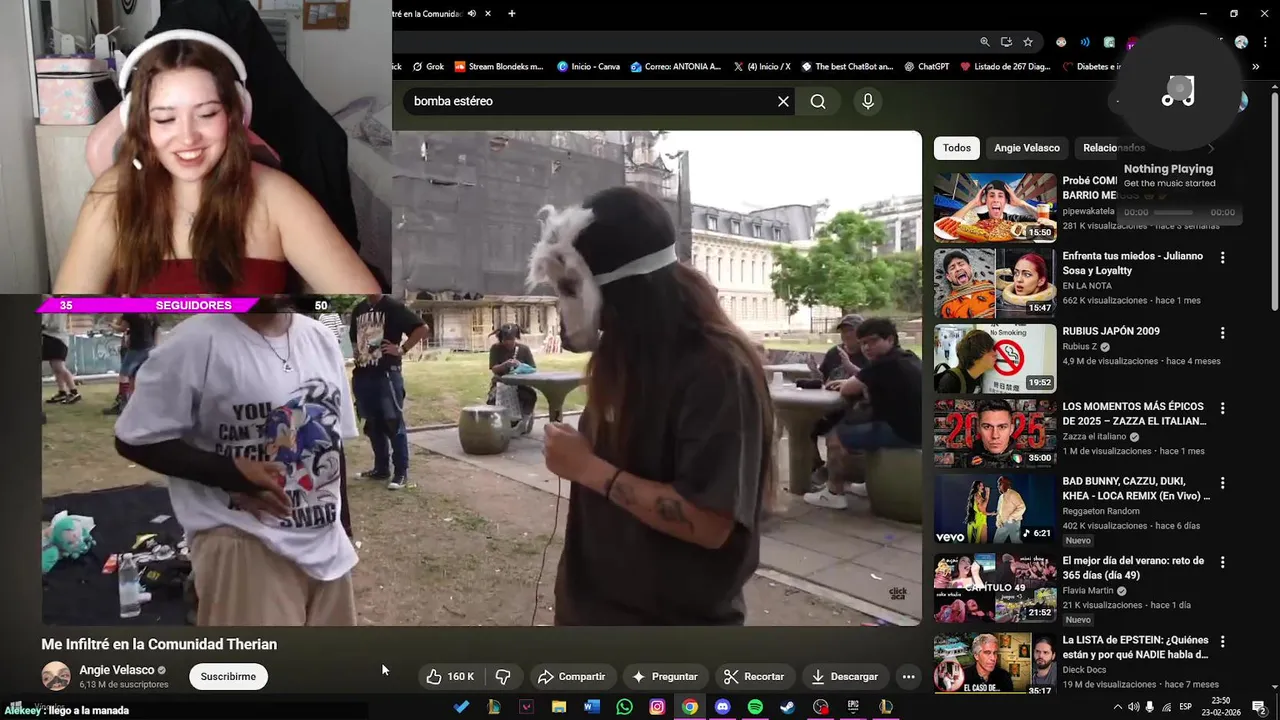Click the install app icon in address bar

coord(1006,42)
